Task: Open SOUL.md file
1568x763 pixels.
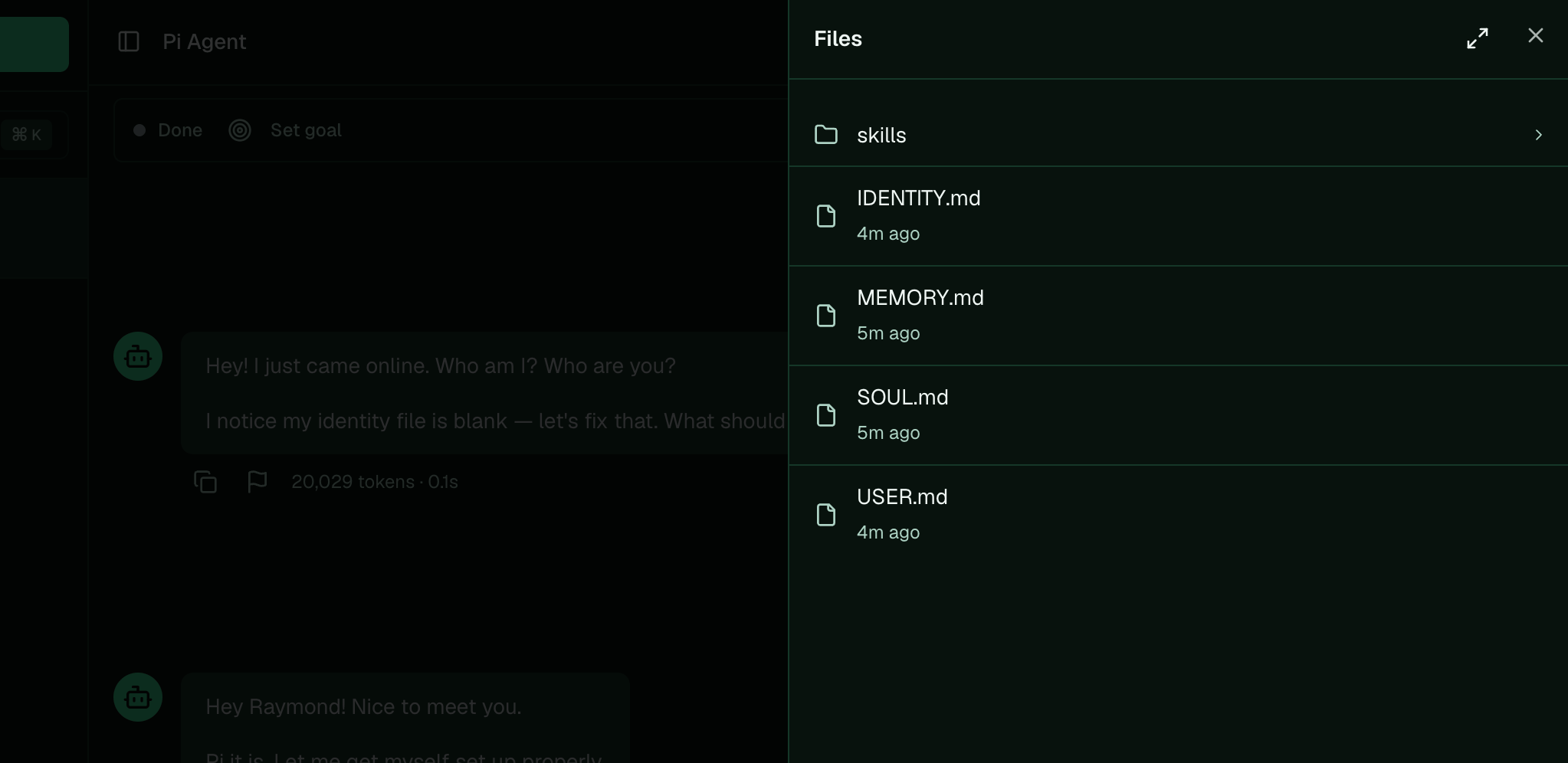Action: pyautogui.click(x=1178, y=415)
